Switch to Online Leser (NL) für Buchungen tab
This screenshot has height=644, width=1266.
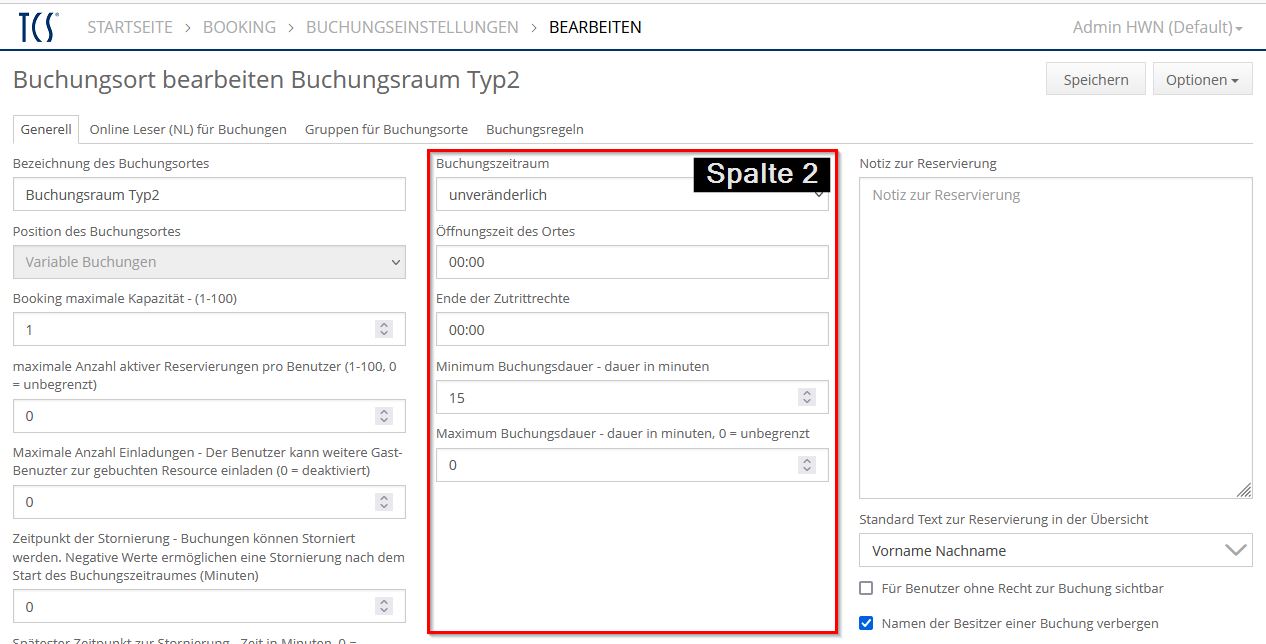coord(188,129)
